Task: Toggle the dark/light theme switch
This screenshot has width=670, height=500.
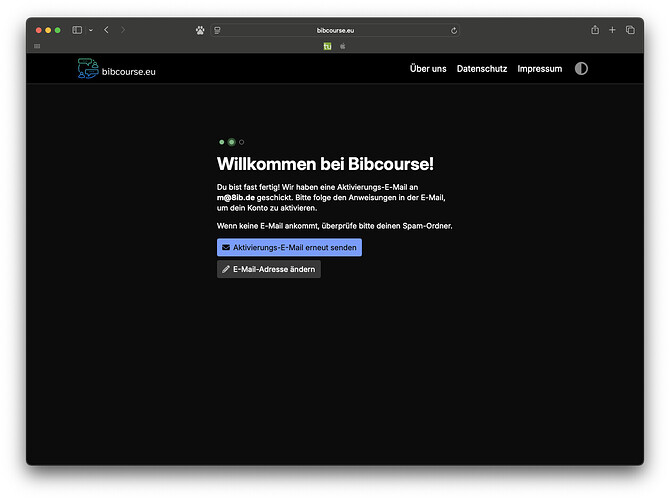Action: [581, 69]
